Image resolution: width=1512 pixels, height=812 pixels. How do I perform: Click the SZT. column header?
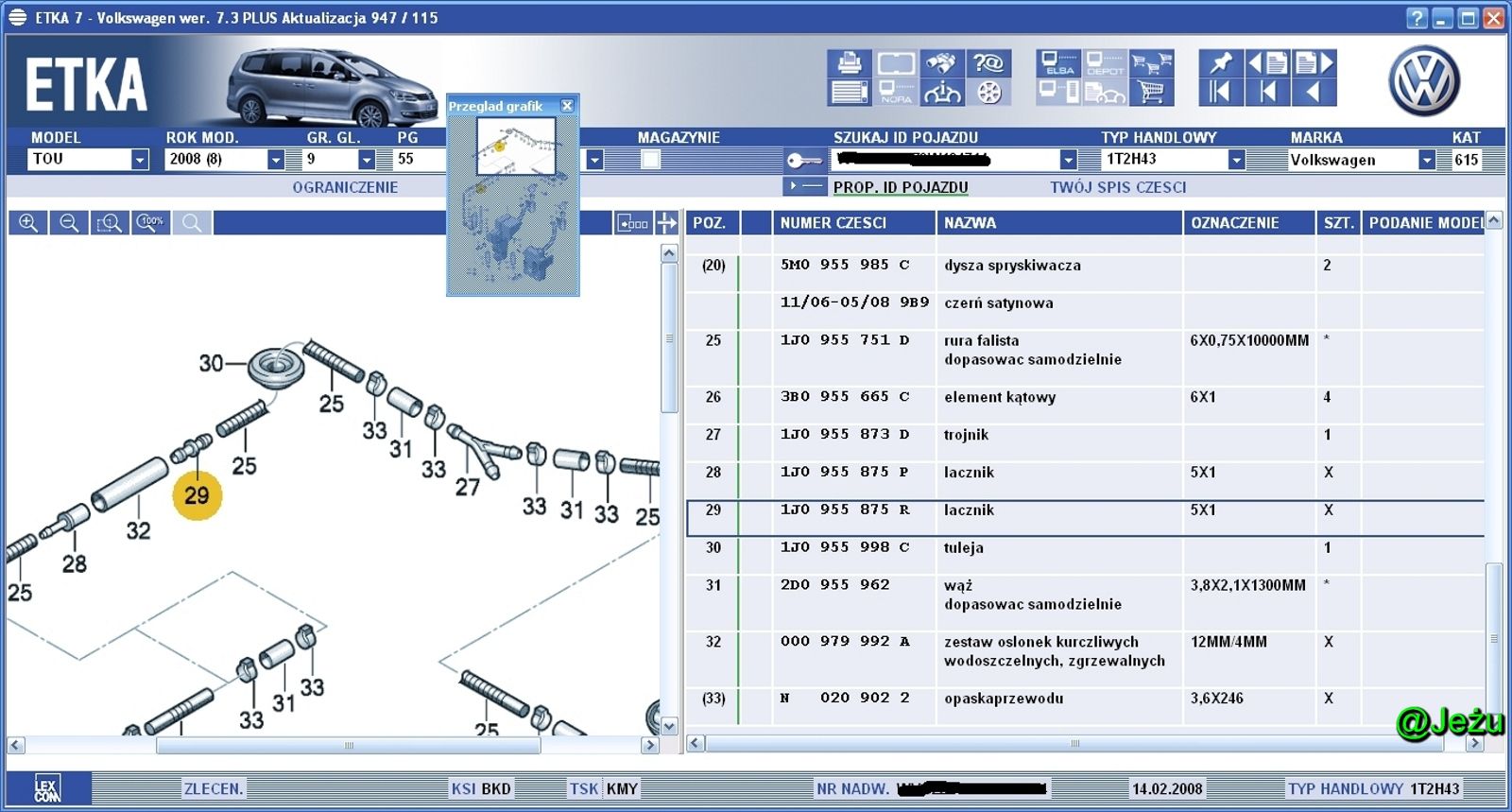click(1339, 223)
